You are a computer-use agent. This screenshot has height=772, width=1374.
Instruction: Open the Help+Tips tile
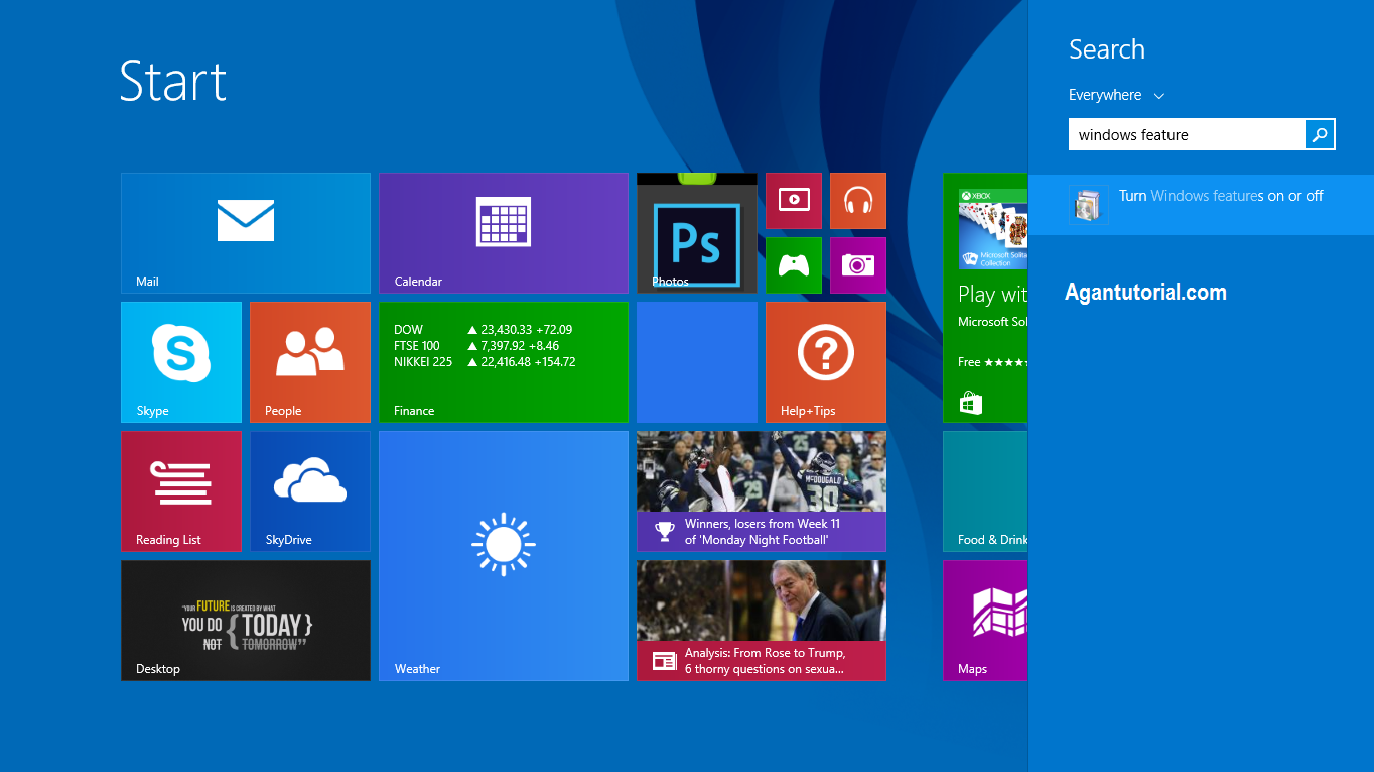[x=826, y=362]
